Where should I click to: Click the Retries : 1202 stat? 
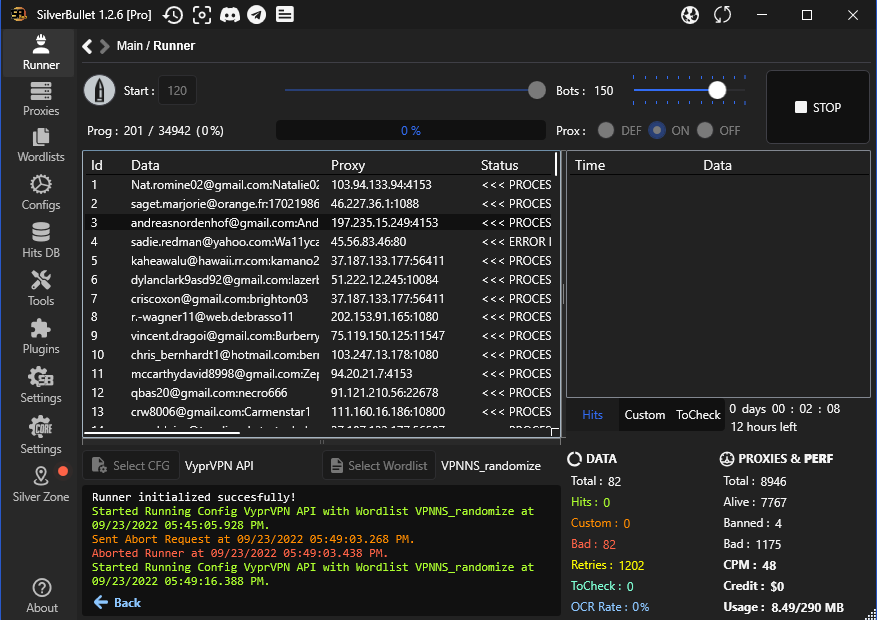point(607,565)
